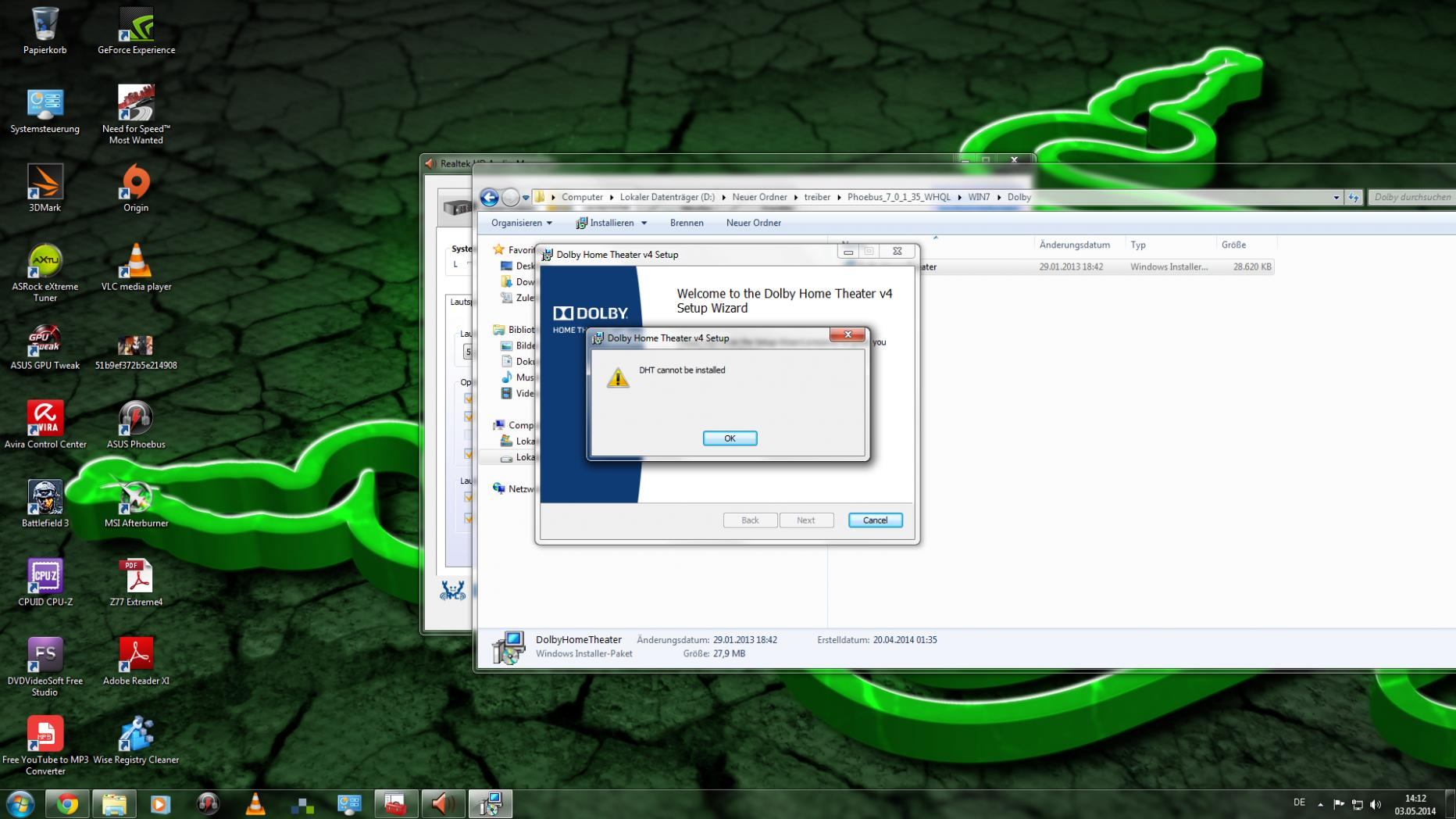Image resolution: width=1456 pixels, height=819 pixels.
Task: Open Google Chrome from the taskbar
Action: 67,804
